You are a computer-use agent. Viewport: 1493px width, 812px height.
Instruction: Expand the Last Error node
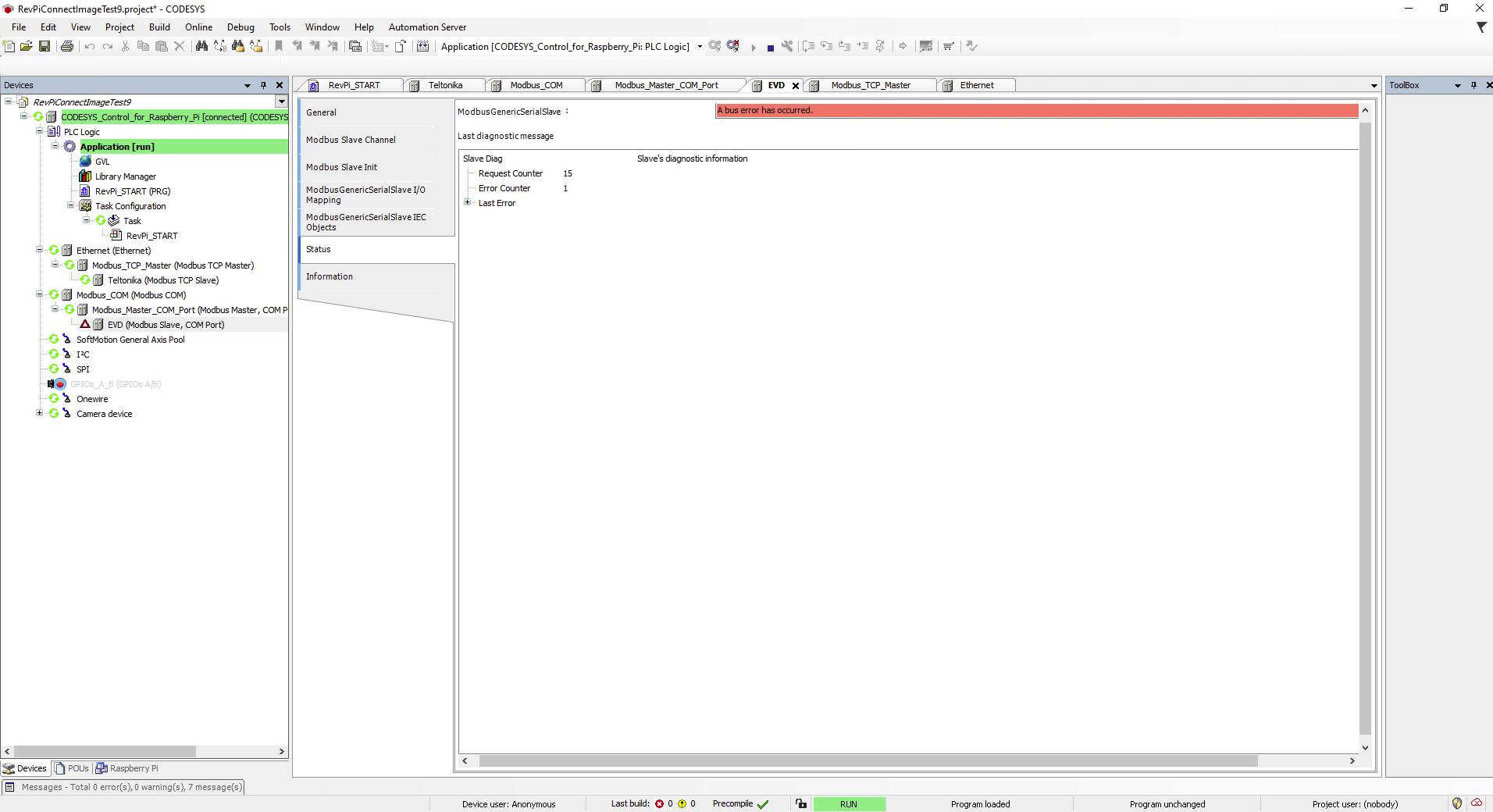pos(467,202)
